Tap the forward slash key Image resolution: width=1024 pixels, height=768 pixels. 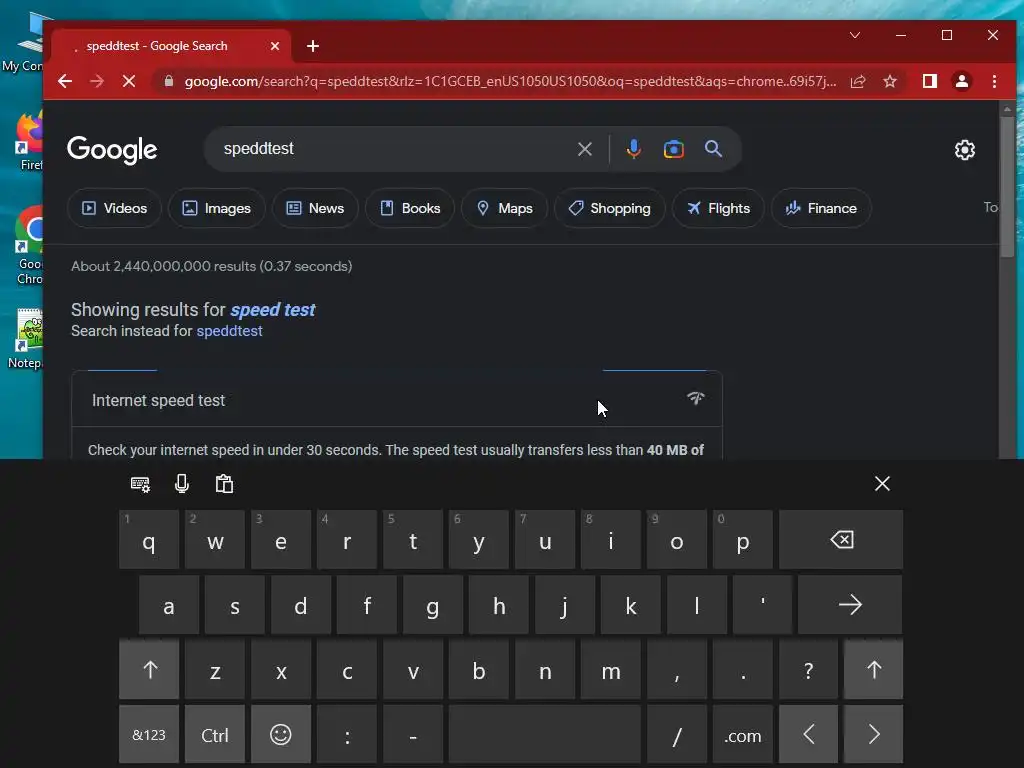677,735
